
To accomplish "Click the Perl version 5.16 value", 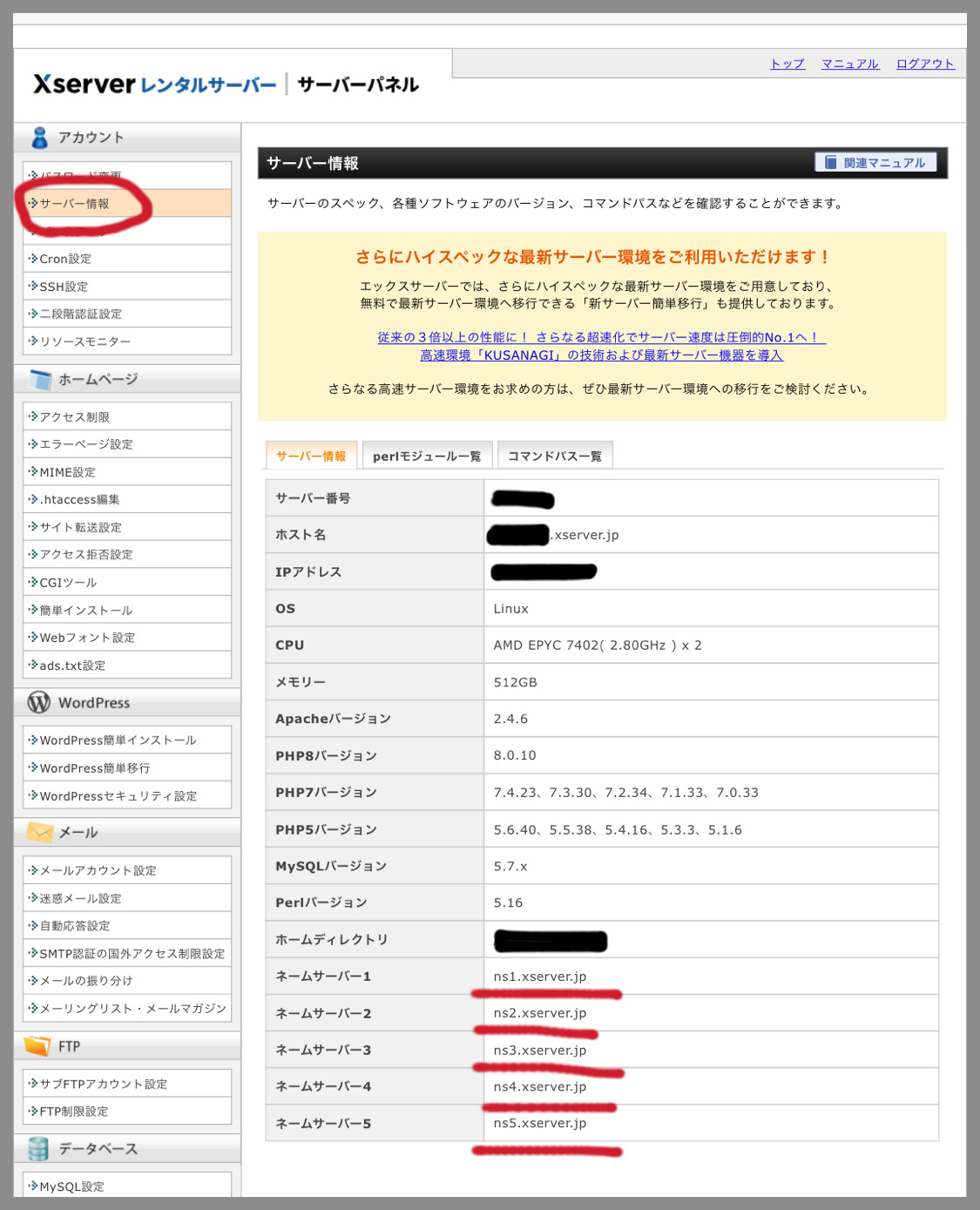I will click(508, 902).
